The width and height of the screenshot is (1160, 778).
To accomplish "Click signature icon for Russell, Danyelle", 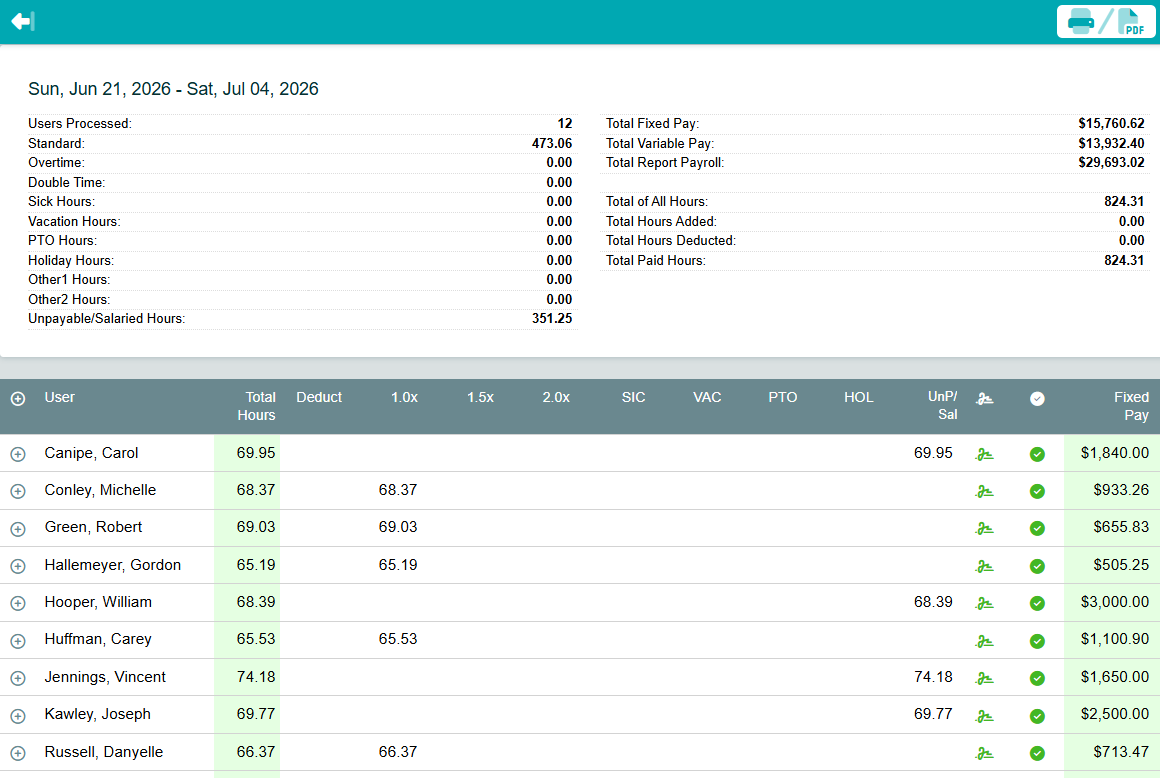I will click(x=984, y=753).
